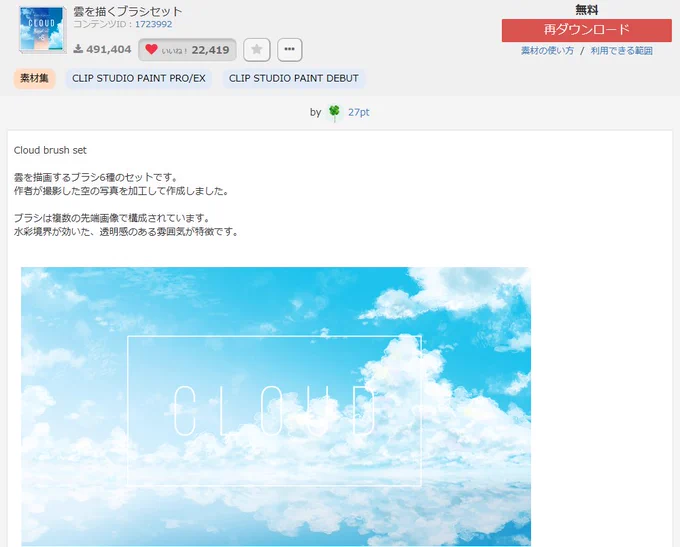Screen dimensions: 680x547
Task: Open author 27pt profile link
Action: tap(359, 112)
